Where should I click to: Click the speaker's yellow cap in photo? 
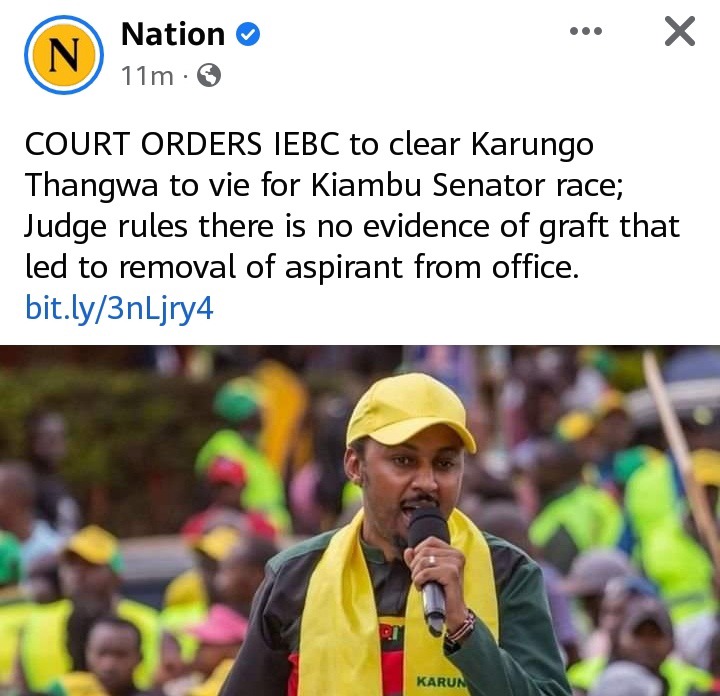[x=410, y=411]
